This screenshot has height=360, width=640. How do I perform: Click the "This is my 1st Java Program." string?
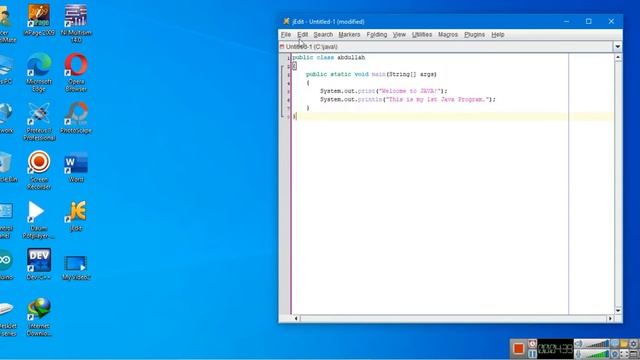[x=437, y=100]
